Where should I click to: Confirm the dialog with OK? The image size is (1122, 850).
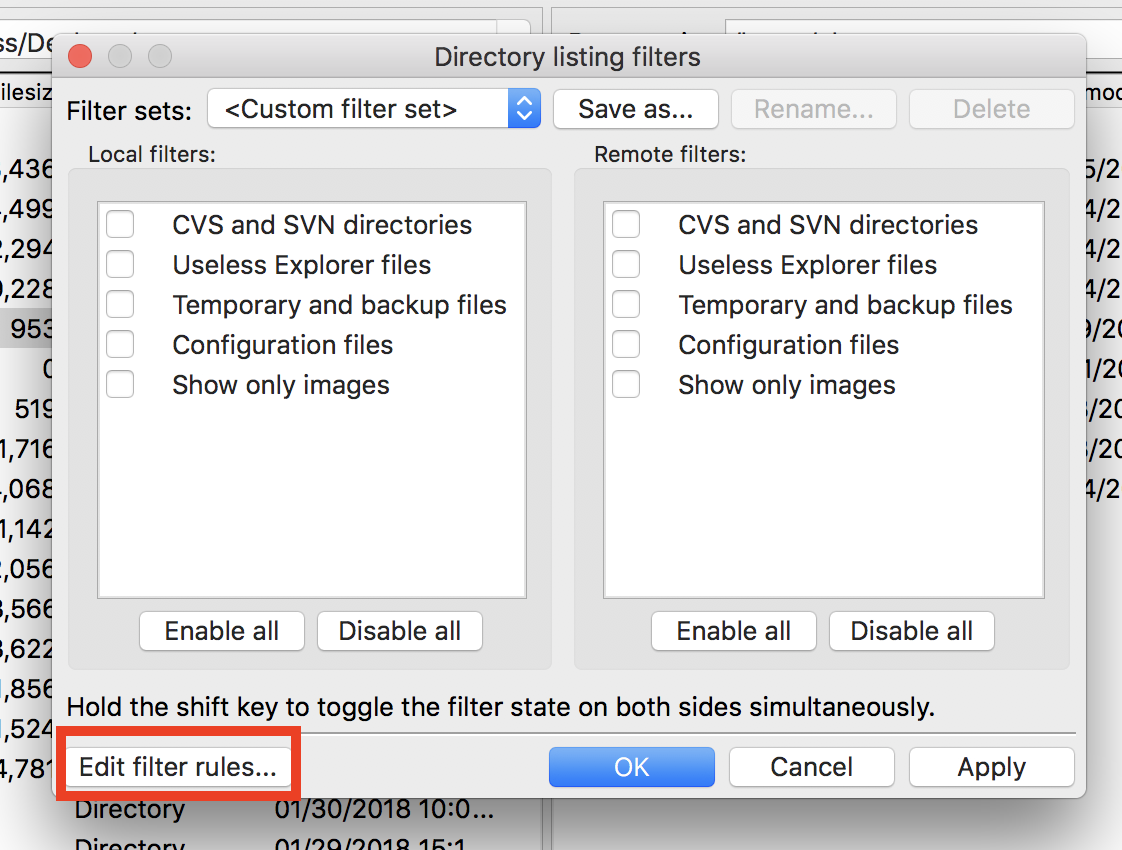(x=631, y=767)
